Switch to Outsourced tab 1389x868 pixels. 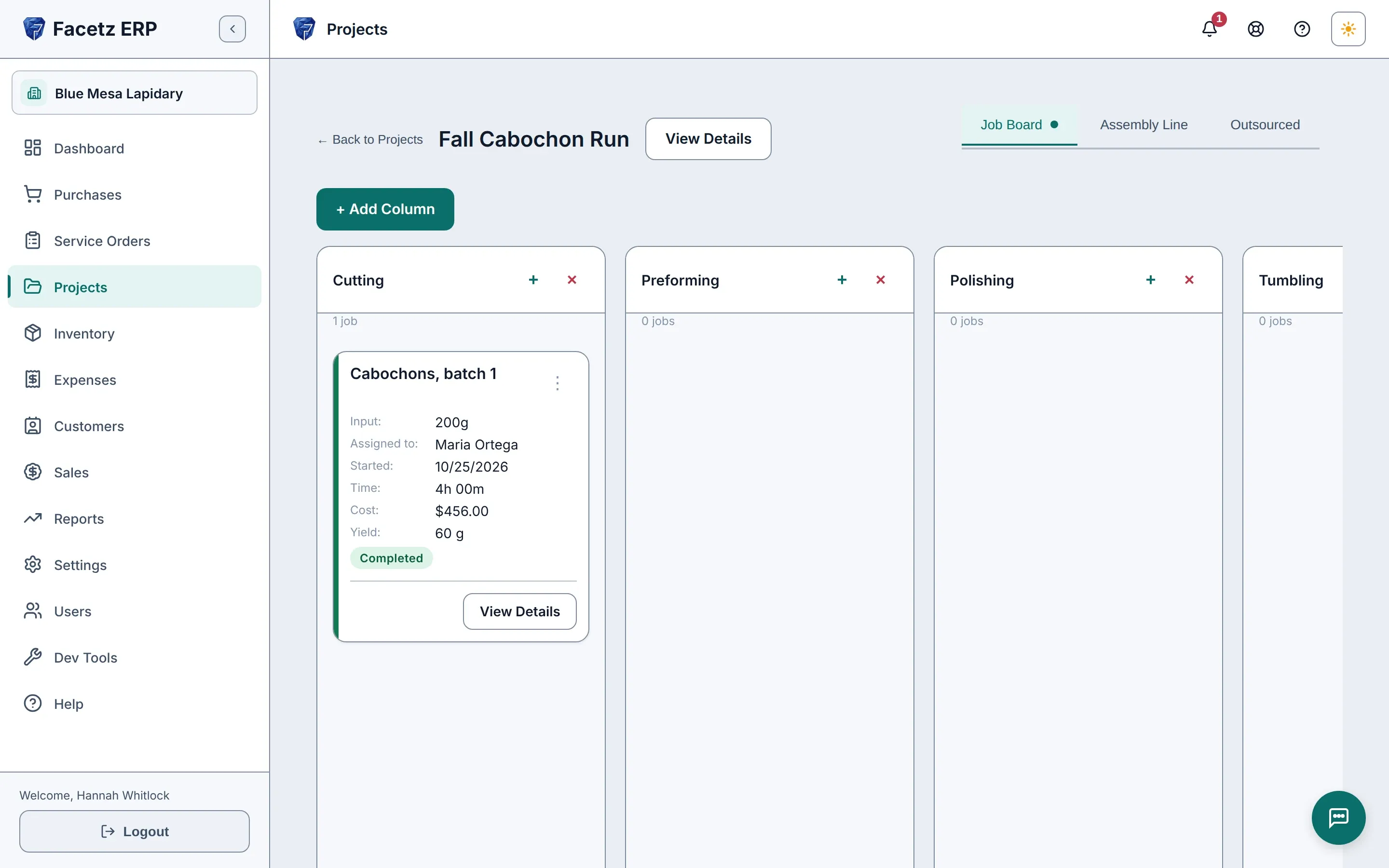pos(1265,124)
